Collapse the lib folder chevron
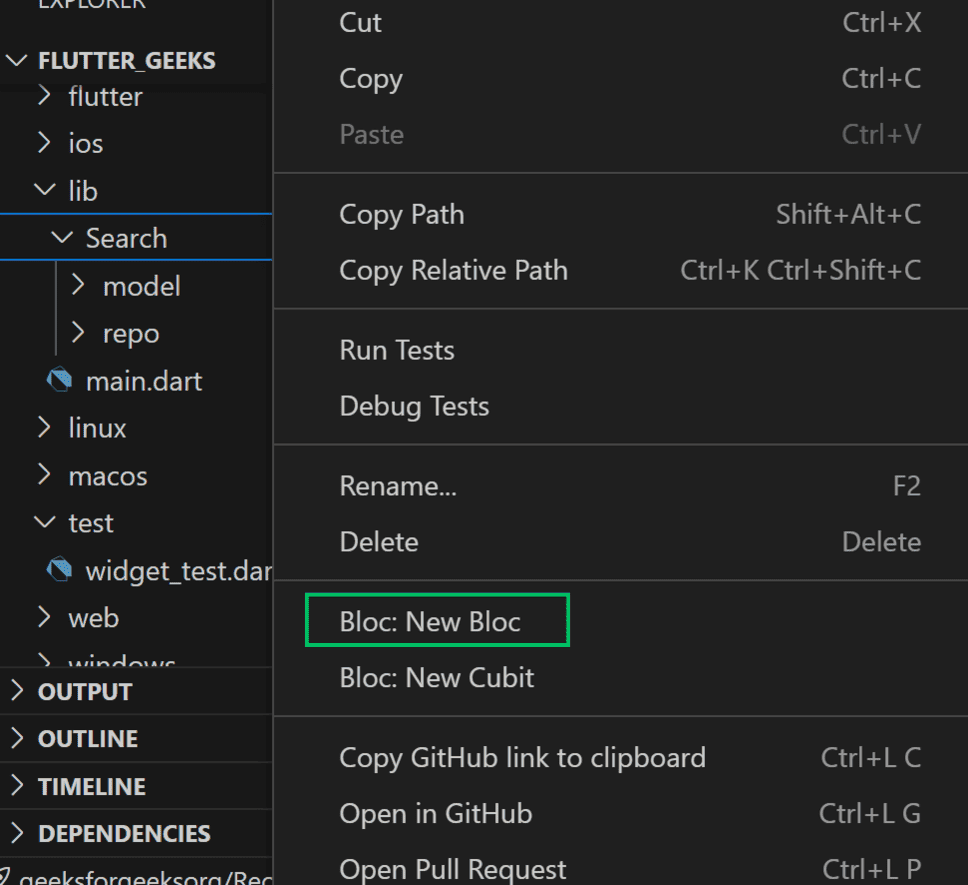The image size is (968, 885). click(x=44, y=191)
